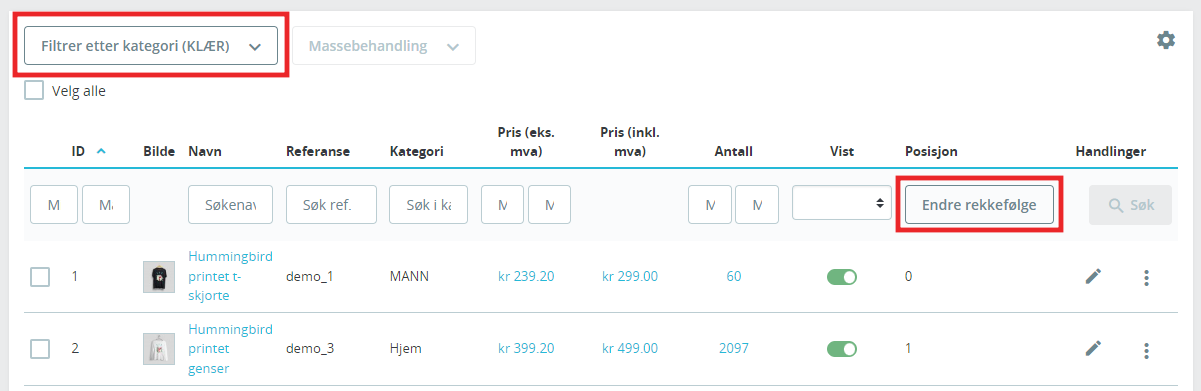Toggle Vist switch for demo_3 product
Screen dimensions: 1201x391
[x=843, y=349]
